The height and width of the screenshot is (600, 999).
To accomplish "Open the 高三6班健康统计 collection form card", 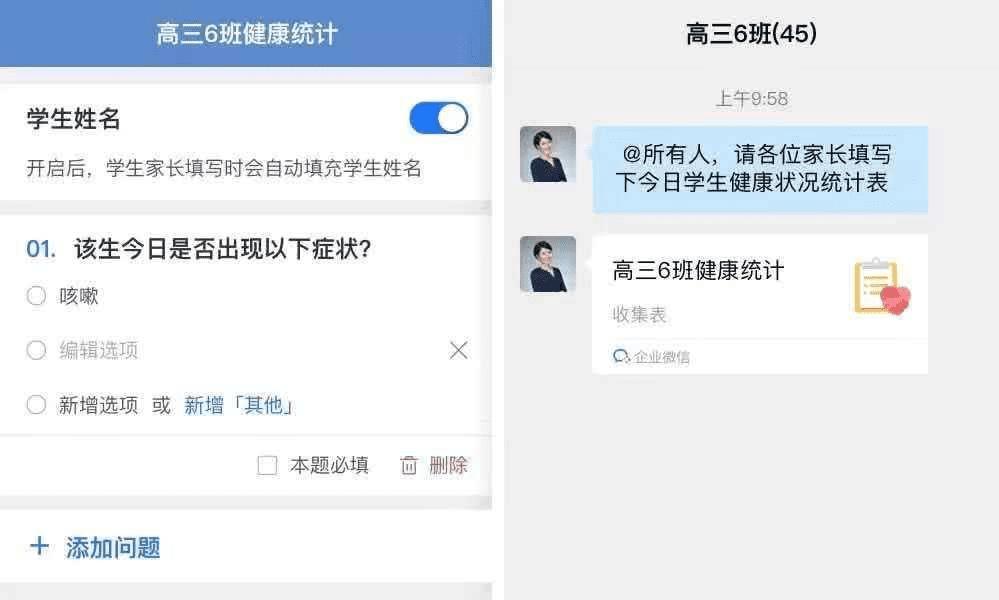I will [759, 304].
